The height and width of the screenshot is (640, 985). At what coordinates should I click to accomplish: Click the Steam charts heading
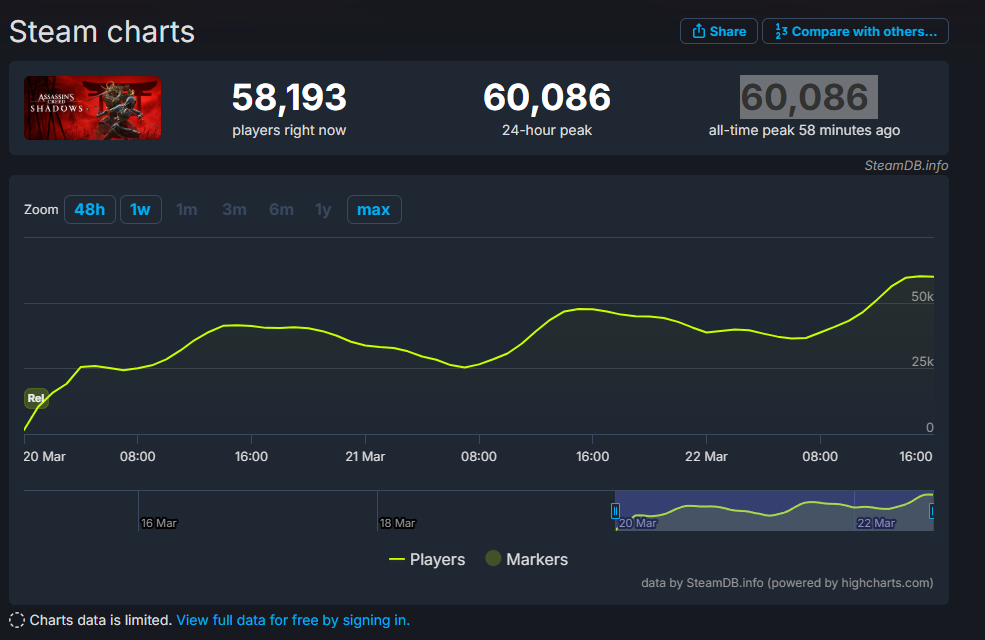(102, 31)
